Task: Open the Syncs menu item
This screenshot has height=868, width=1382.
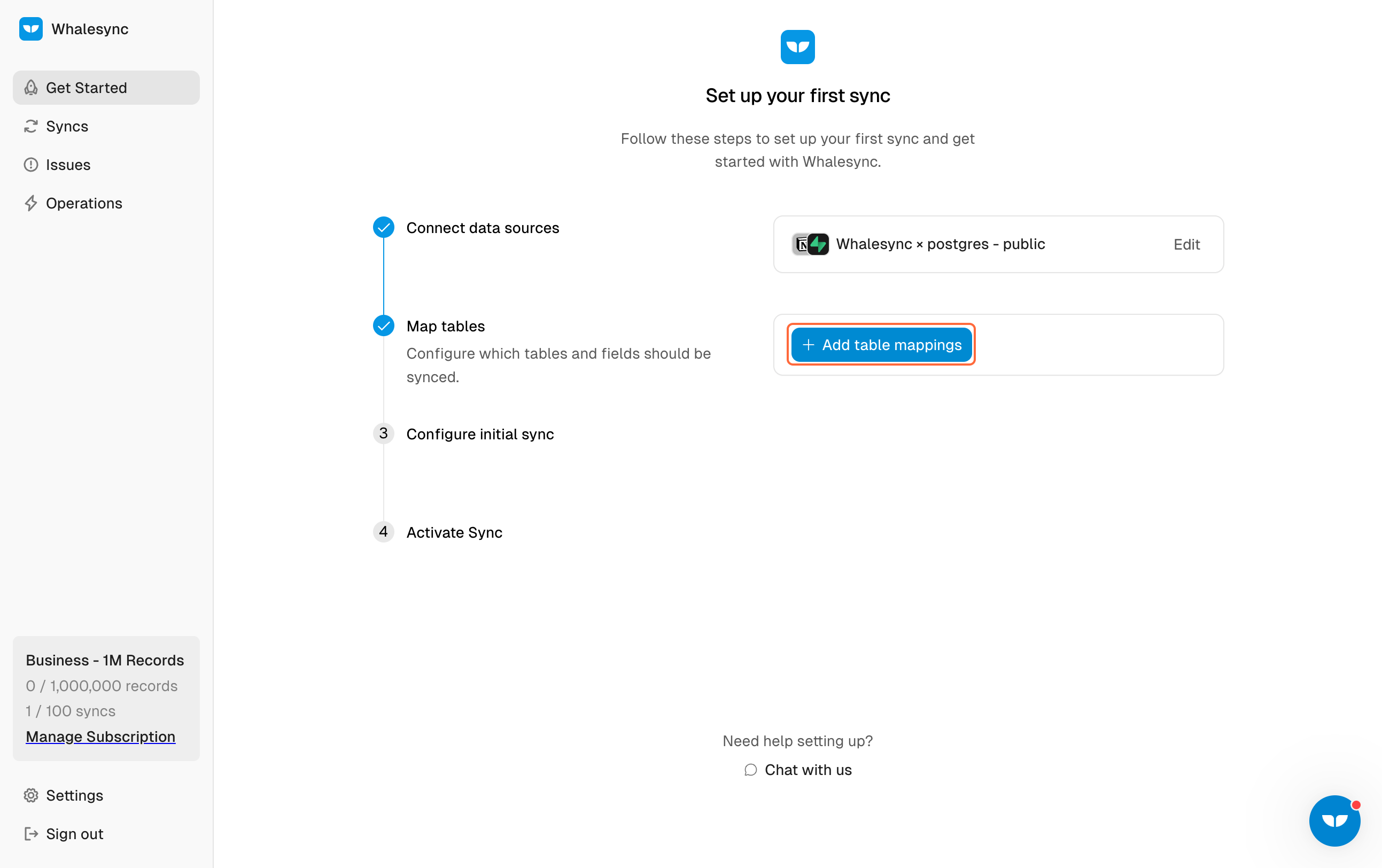Action: pyautogui.click(x=67, y=126)
